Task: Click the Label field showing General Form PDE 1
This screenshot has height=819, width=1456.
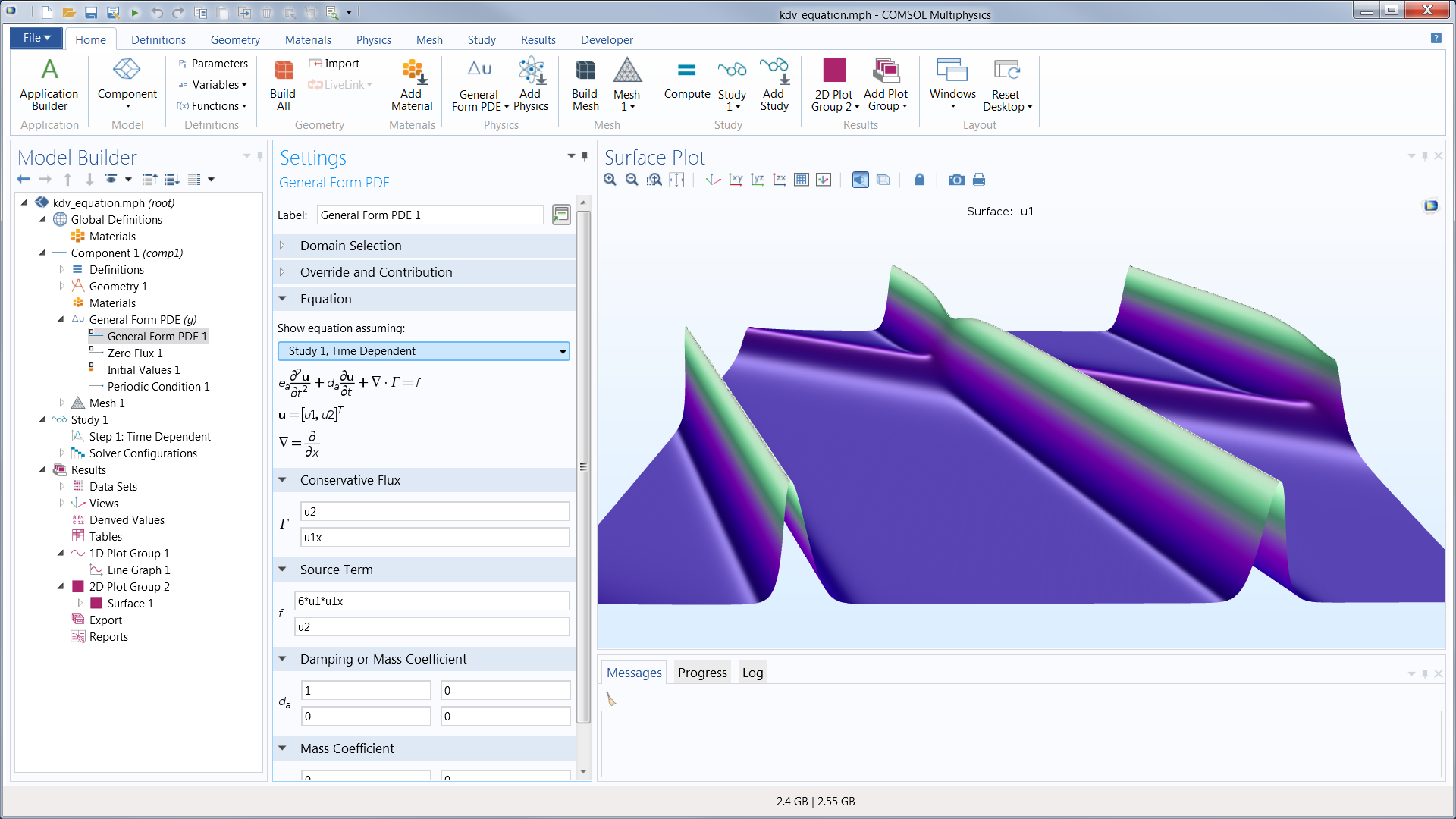Action: (x=429, y=215)
